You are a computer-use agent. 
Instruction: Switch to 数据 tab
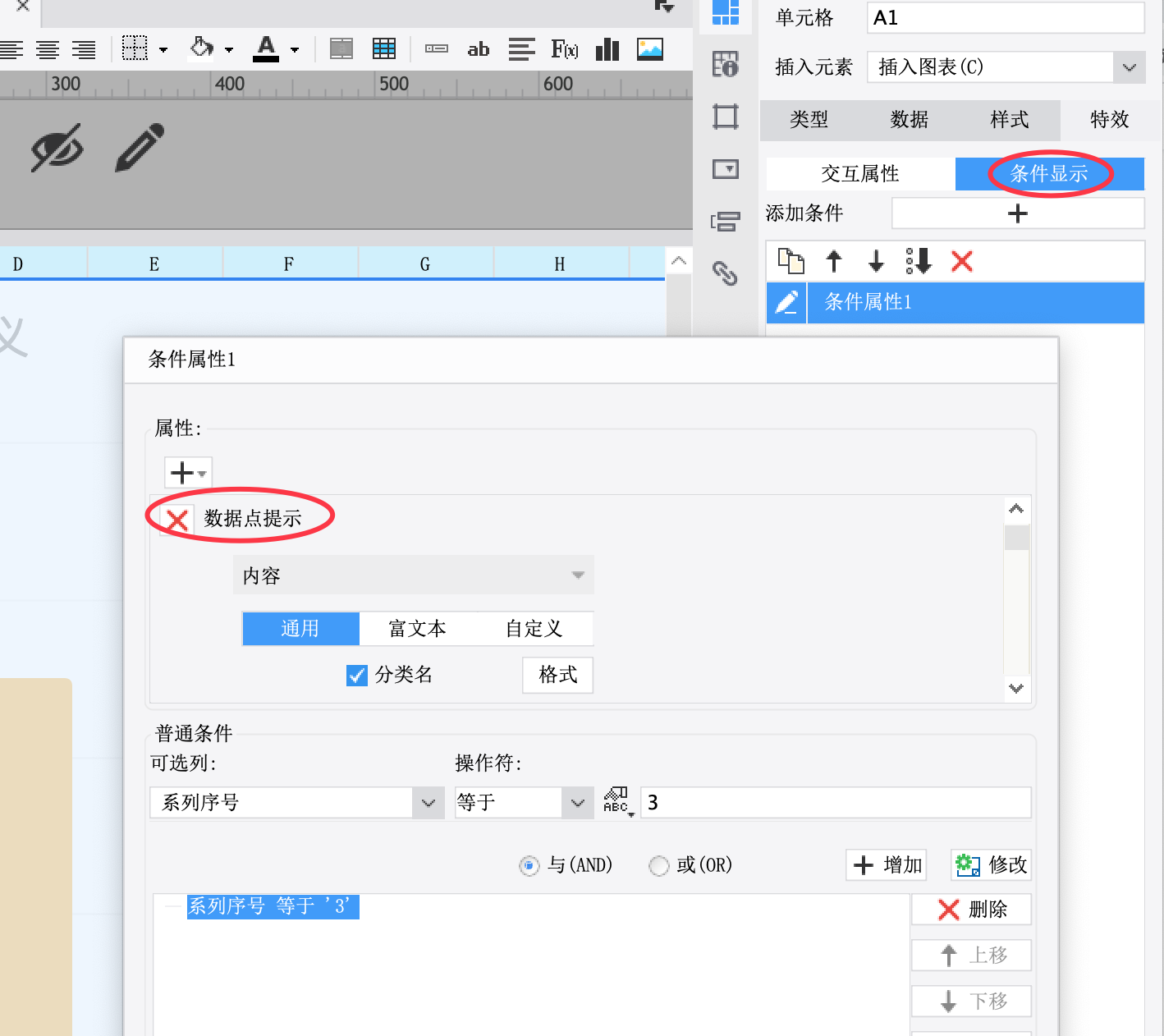point(910,120)
